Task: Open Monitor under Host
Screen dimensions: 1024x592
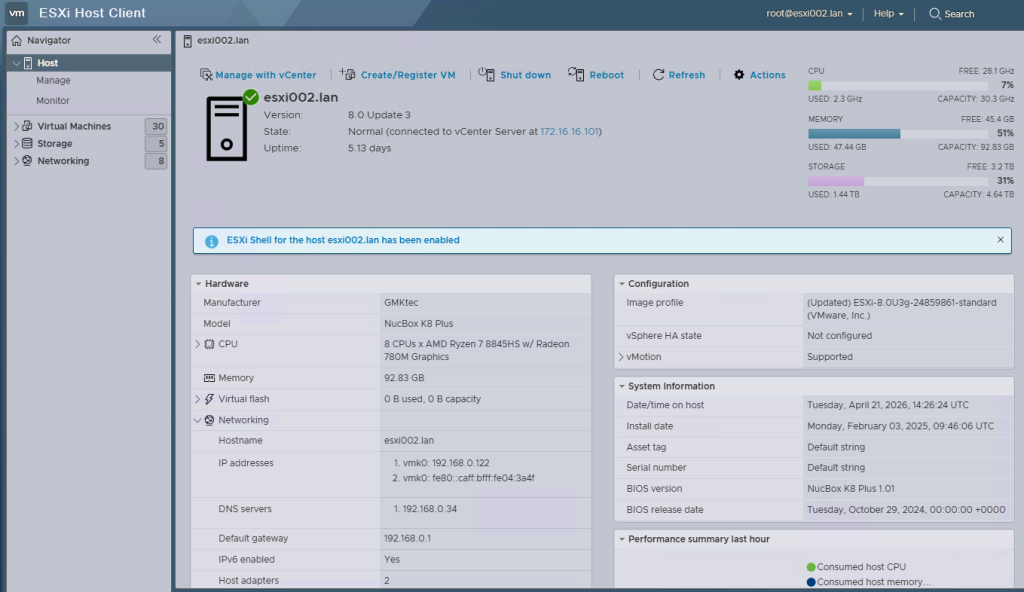Action: 52,101
